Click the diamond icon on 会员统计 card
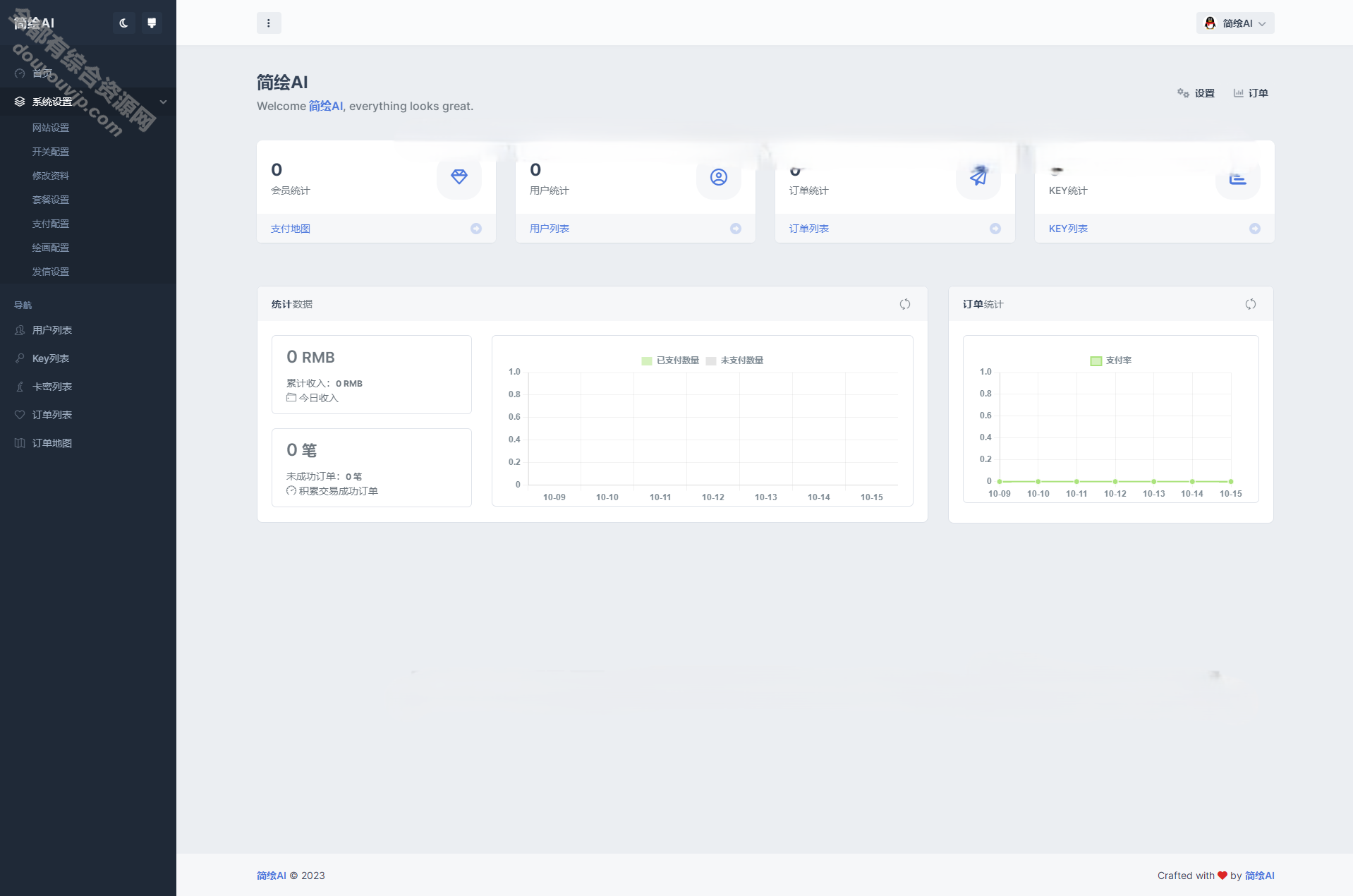Image resolution: width=1353 pixels, height=896 pixels. pos(459,177)
